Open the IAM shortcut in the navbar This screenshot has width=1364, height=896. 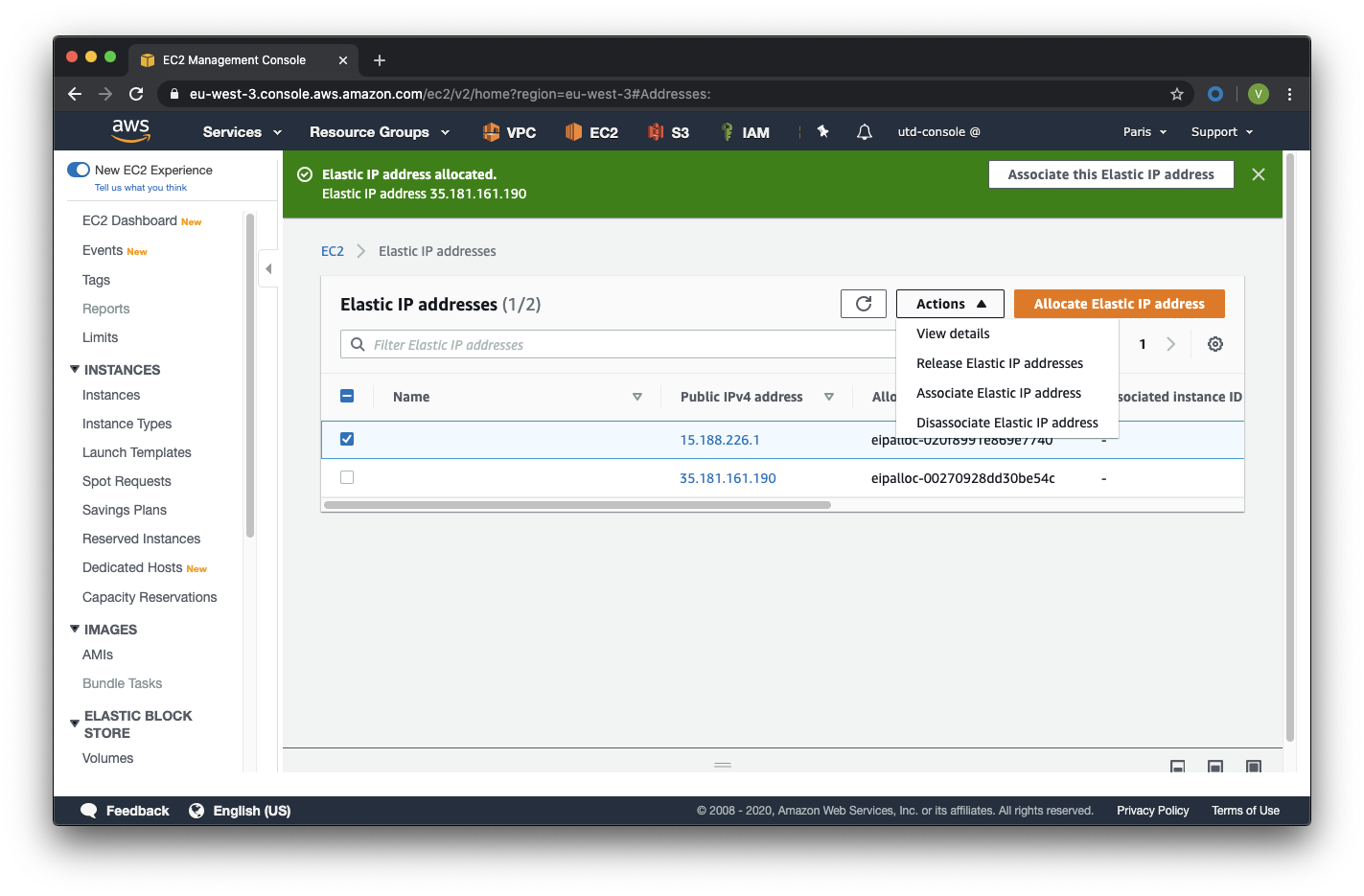tap(745, 132)
